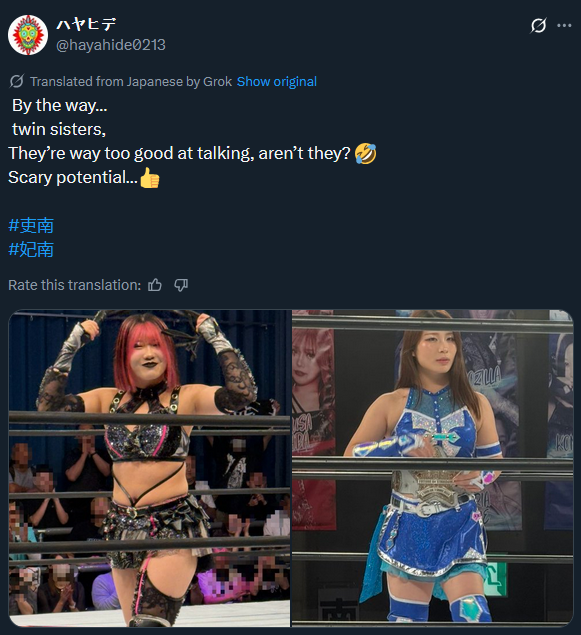Rate the translation with thumbs down
Screen dimensions: 581x635
click(181, 285)
